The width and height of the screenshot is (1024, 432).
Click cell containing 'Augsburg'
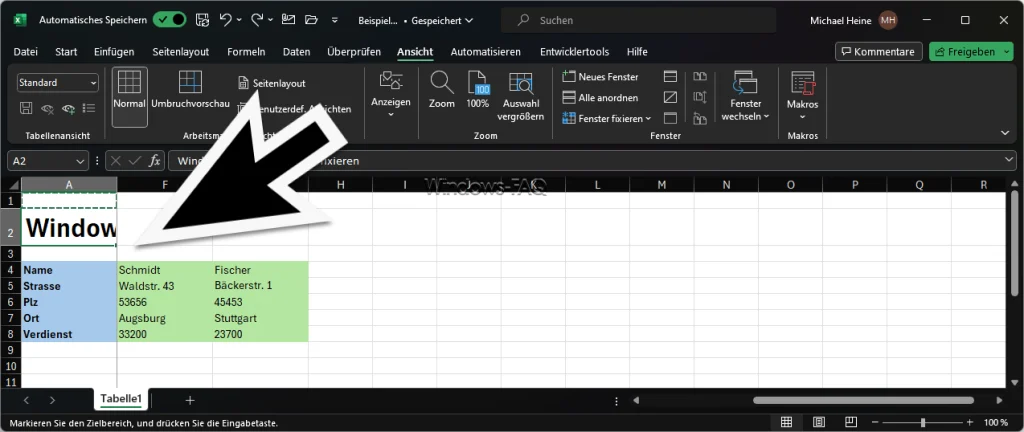[165, 318]
